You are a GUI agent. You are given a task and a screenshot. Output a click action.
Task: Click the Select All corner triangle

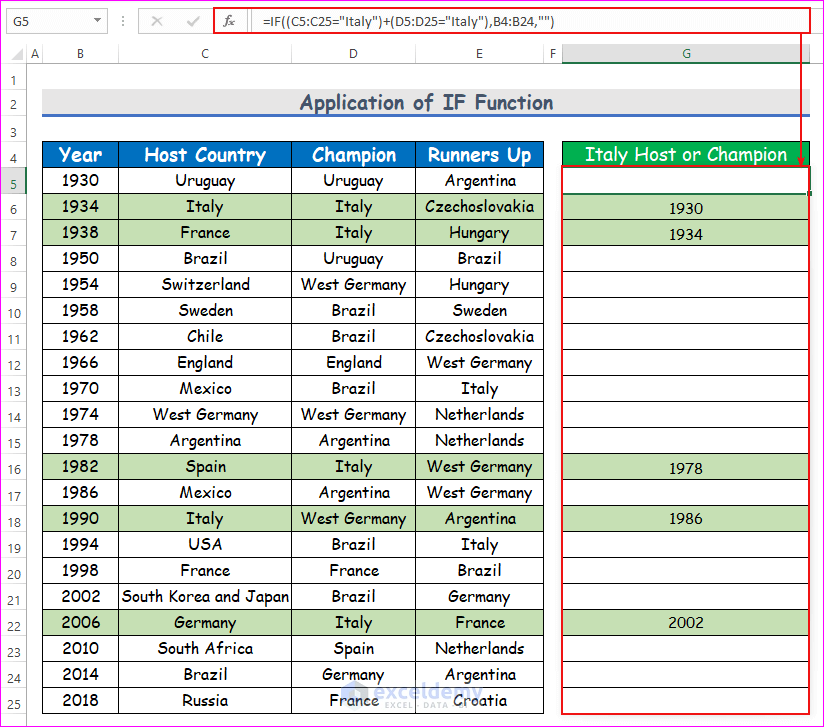click(x=17, y=54)
